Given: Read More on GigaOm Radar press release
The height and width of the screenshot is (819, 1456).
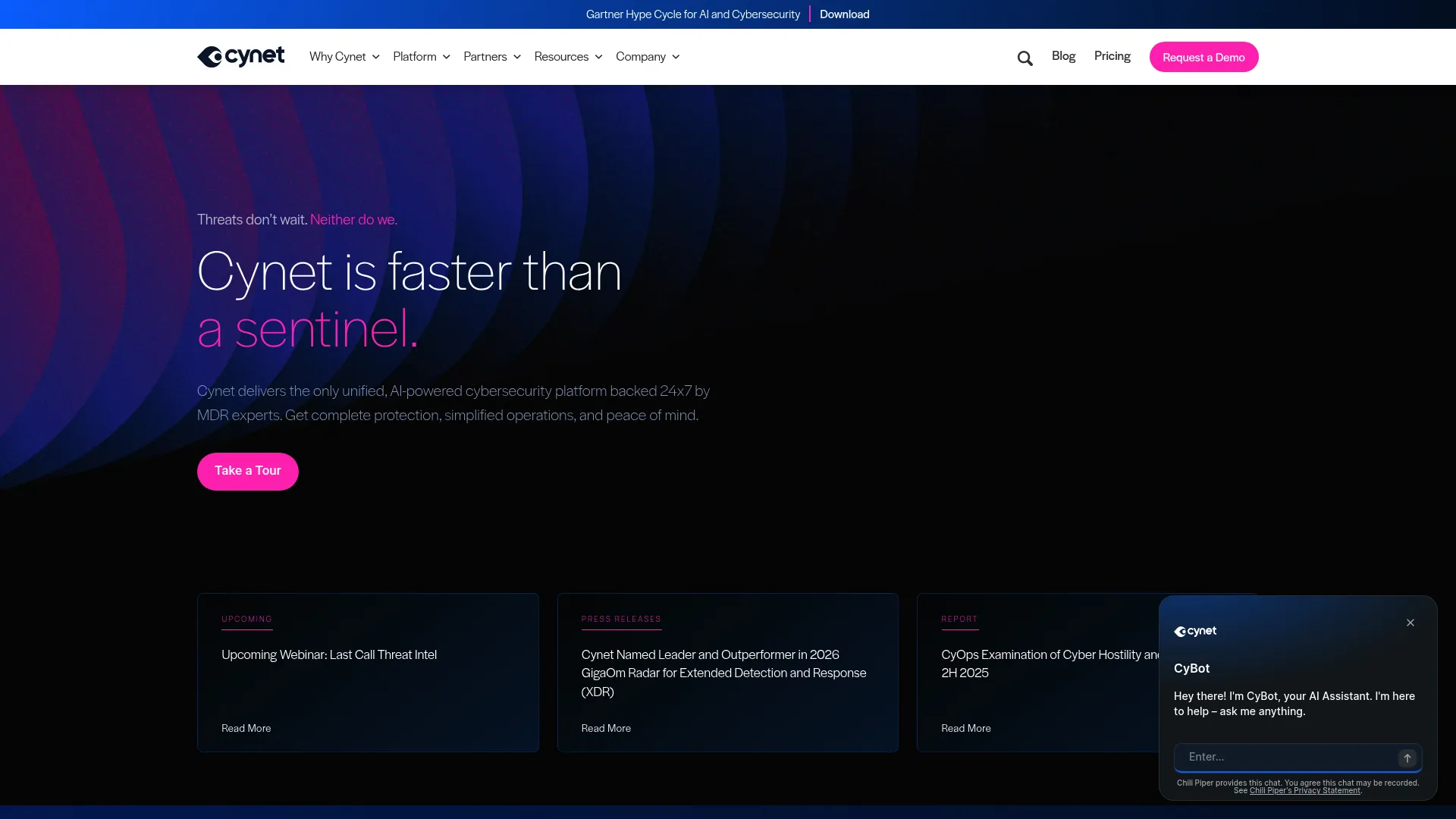Looking at the screenshot, I should [606, 728].
